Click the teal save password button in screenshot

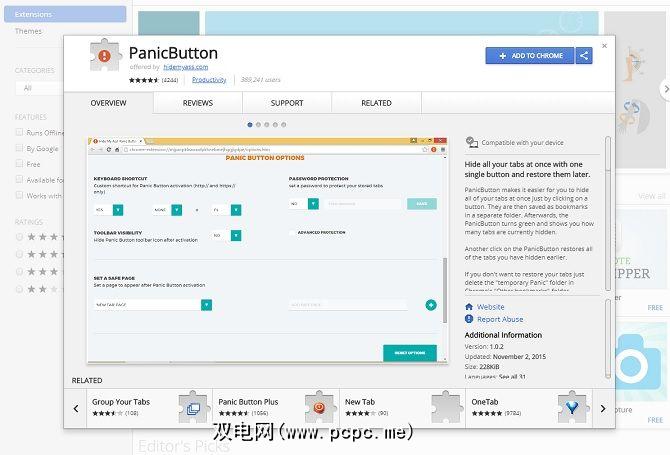[x=422, y=204]
